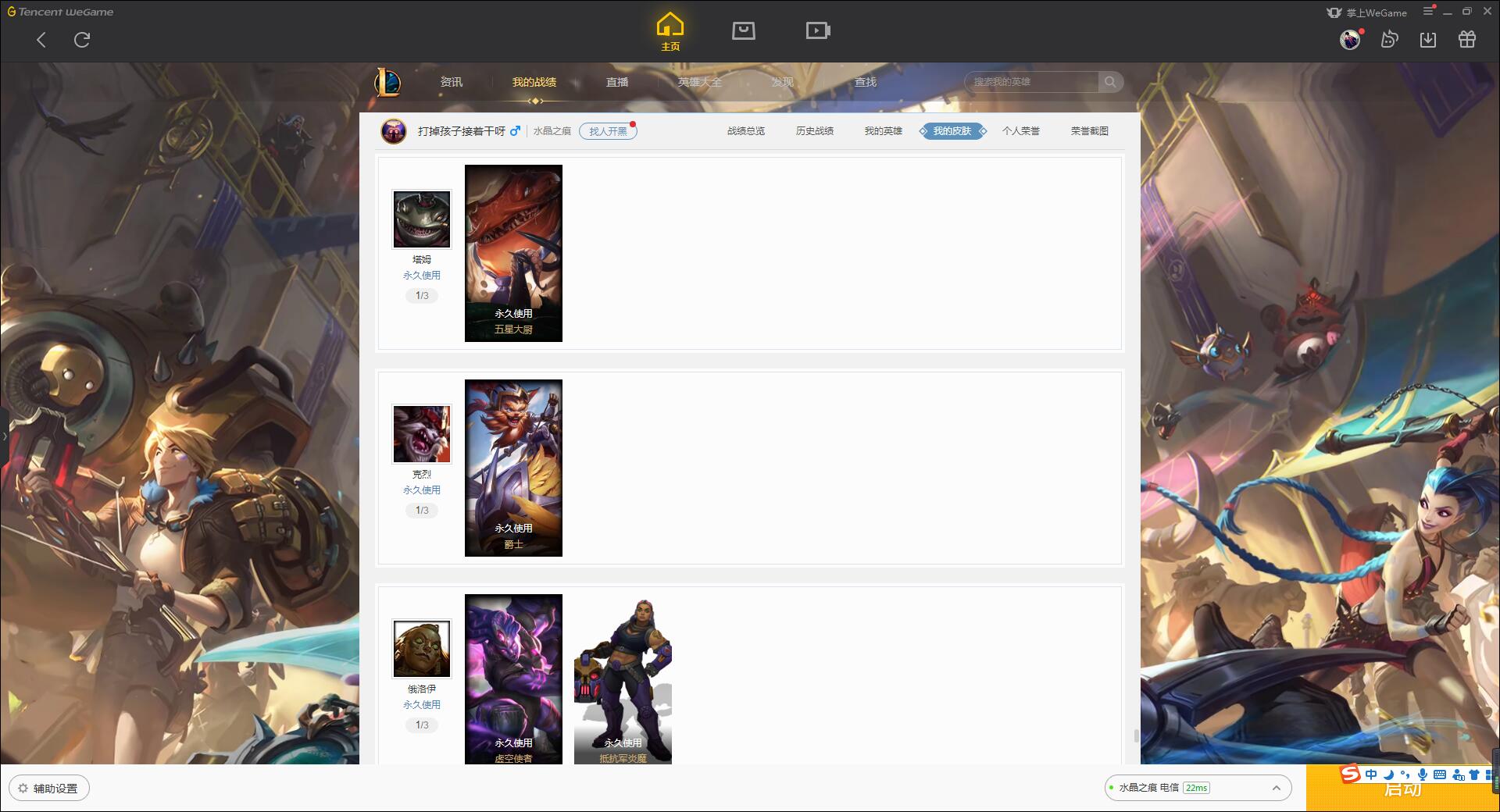Open the 爵士 skin card
The image size is (1500, 812).
tap(513, 468)
